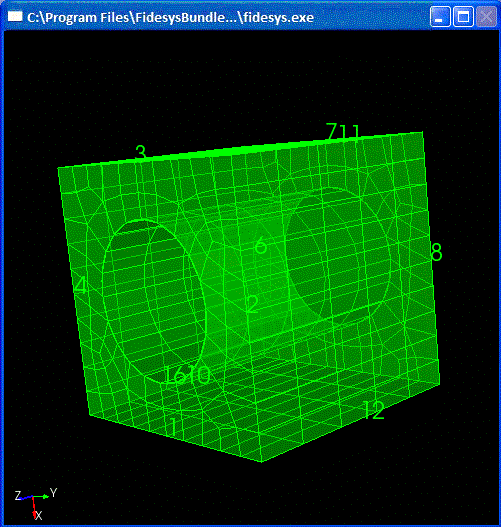Select the label 711 at top edge

tap(343, 131)
